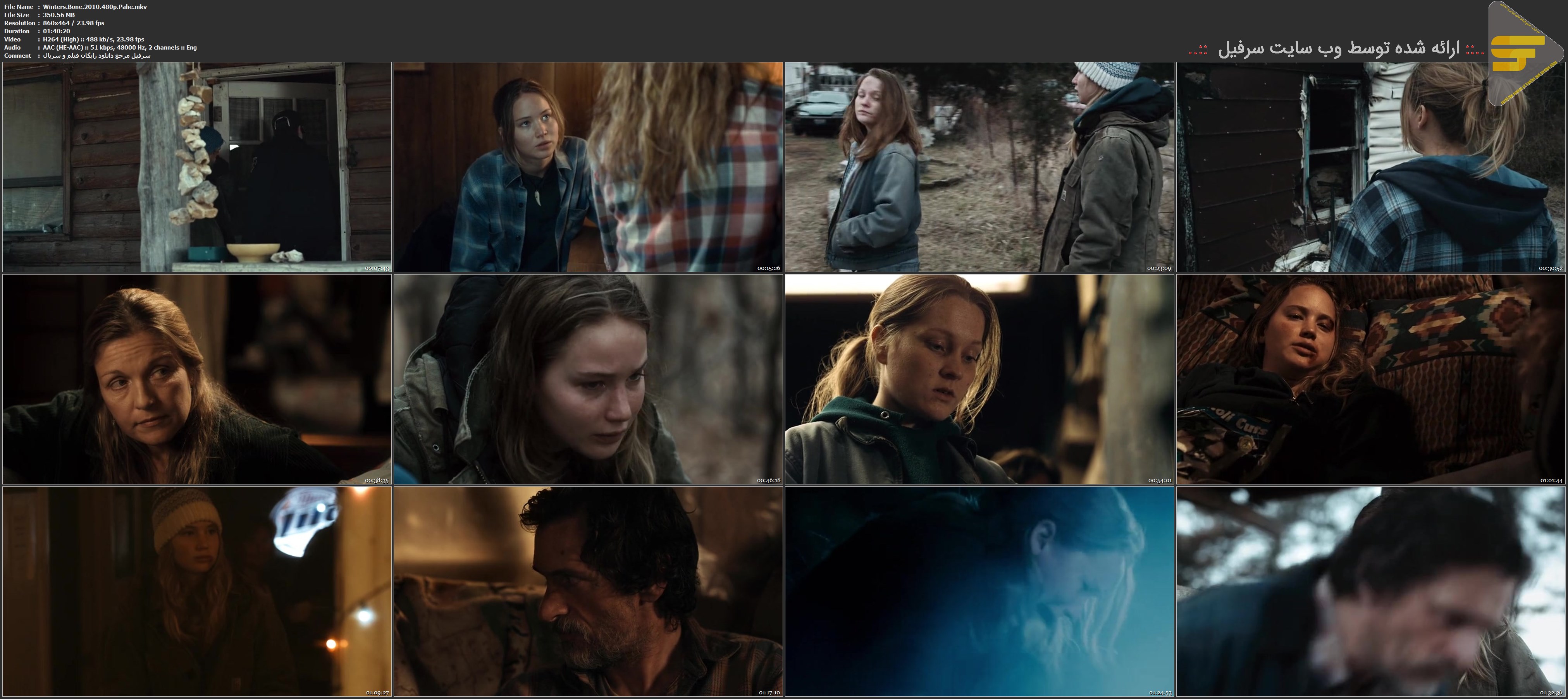Open the thumbnail at timestamp 00:07:43
The image size is (1568, 699).
point(196,167)
